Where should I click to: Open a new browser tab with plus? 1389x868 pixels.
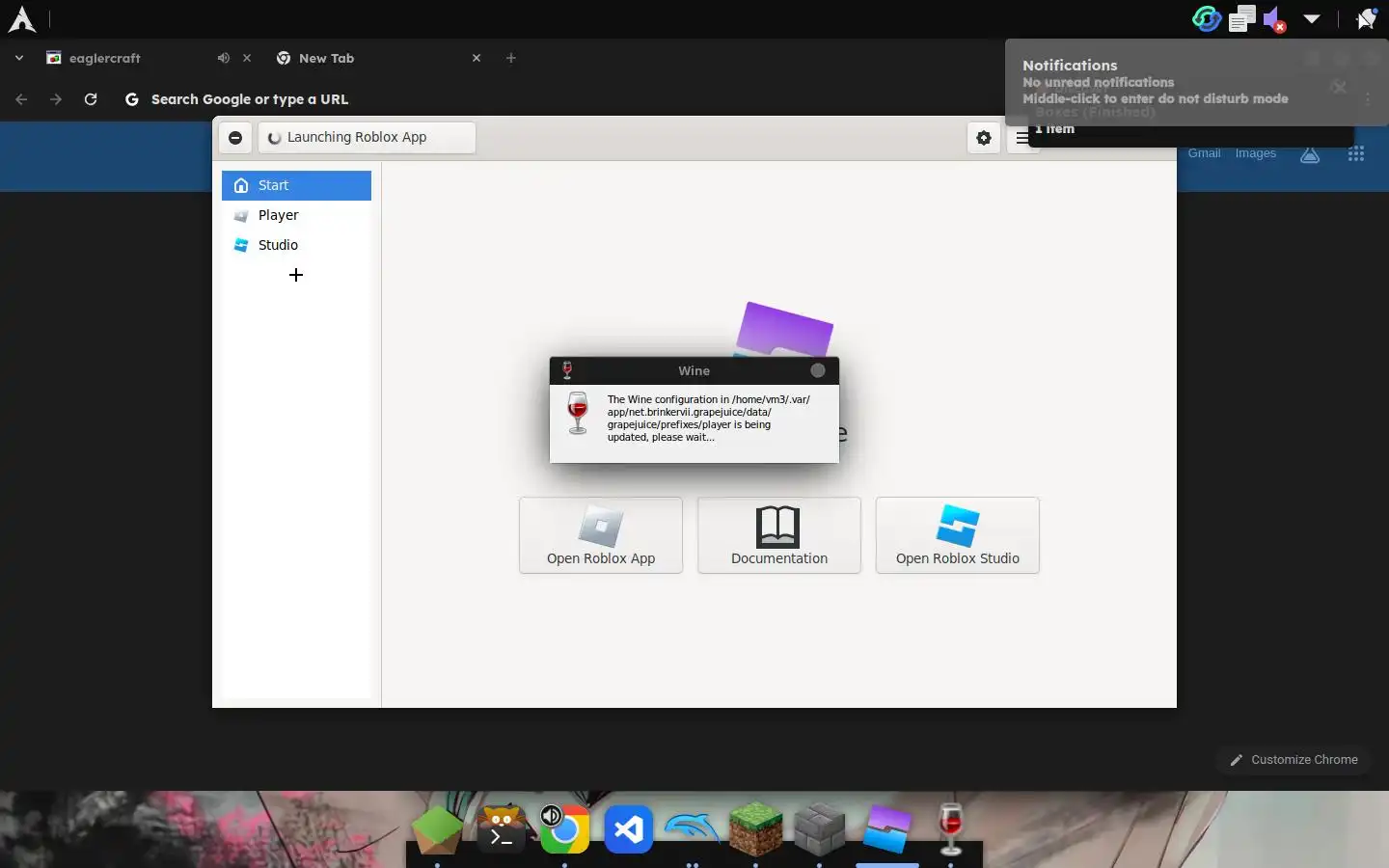coord(511,58)
